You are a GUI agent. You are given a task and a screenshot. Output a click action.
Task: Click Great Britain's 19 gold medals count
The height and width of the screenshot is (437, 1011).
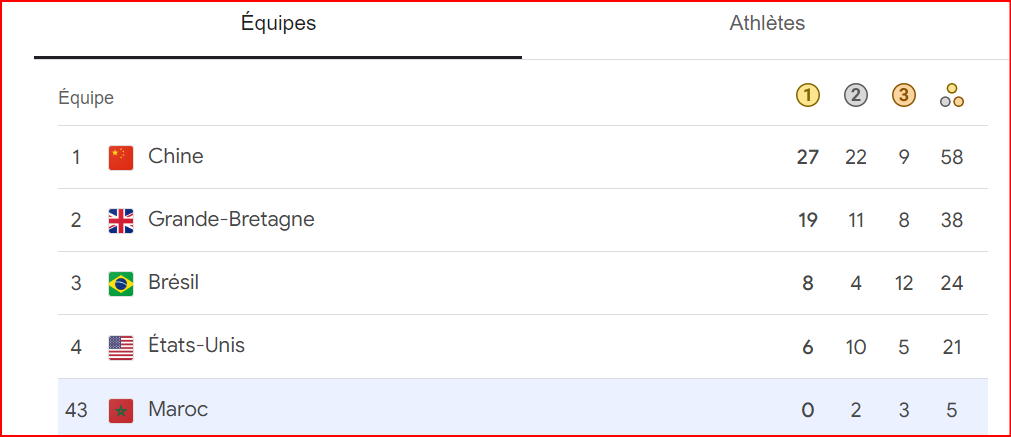point(807,220)
